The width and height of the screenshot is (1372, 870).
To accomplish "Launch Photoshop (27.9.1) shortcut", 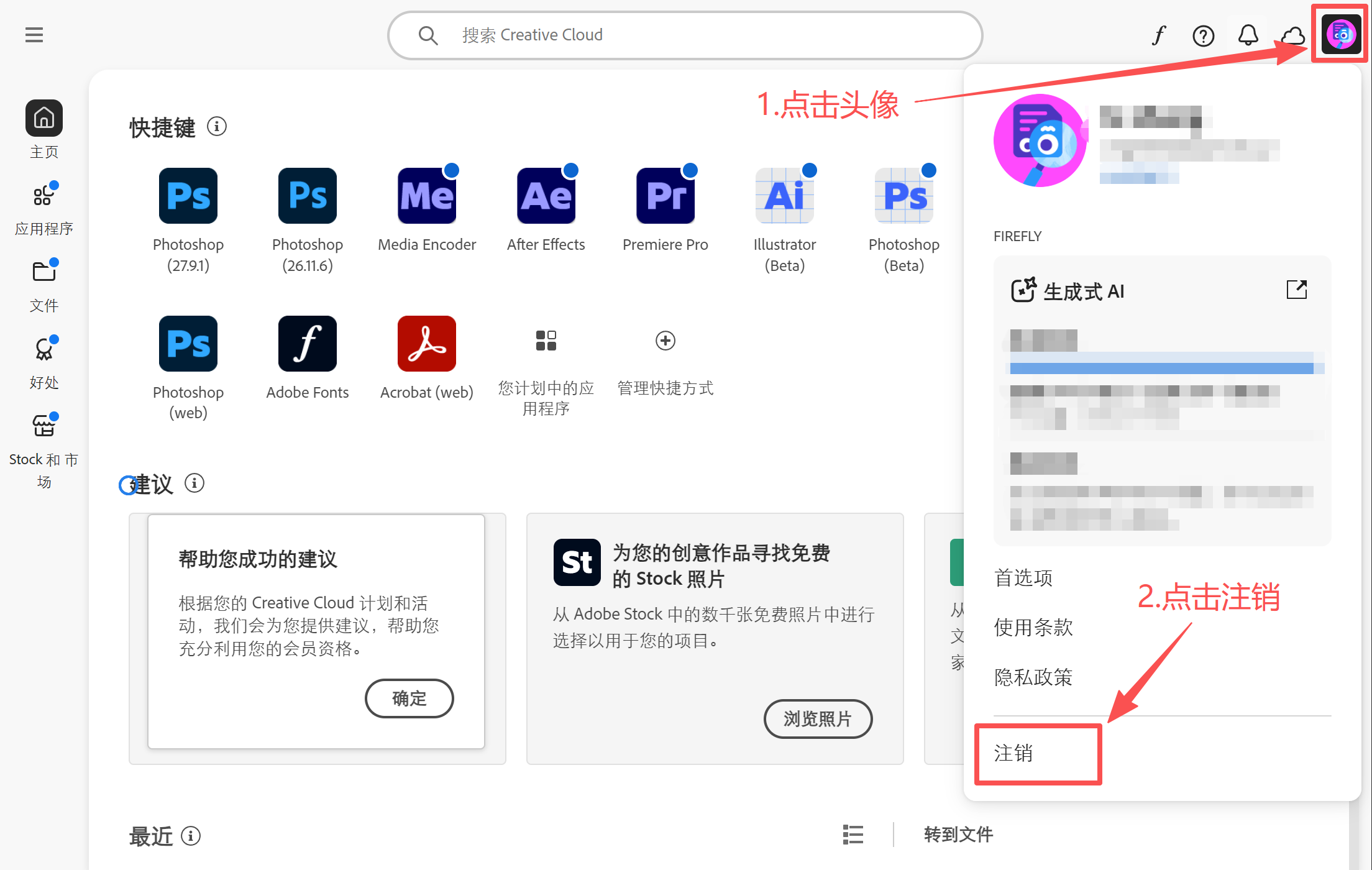I will [188, 196].
